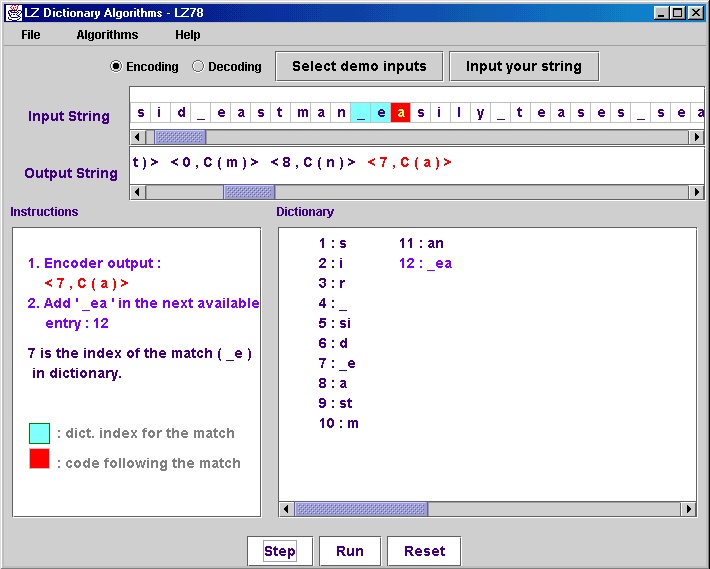Click dictionary entry '3 : r'
710x569 pixels.
332,283
